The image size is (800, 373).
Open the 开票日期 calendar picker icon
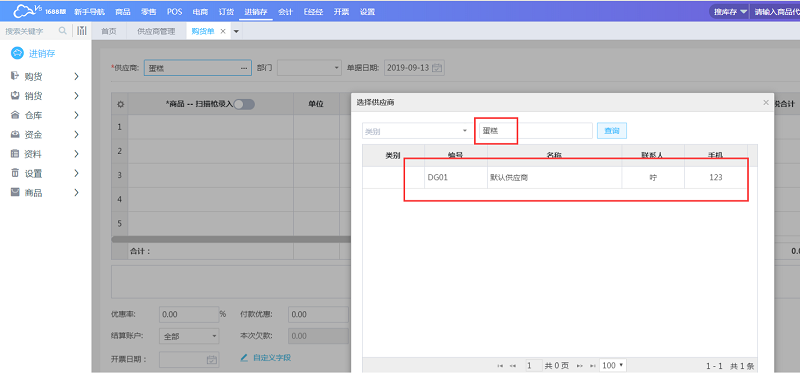pyautogui.click(x=212, y=359)
